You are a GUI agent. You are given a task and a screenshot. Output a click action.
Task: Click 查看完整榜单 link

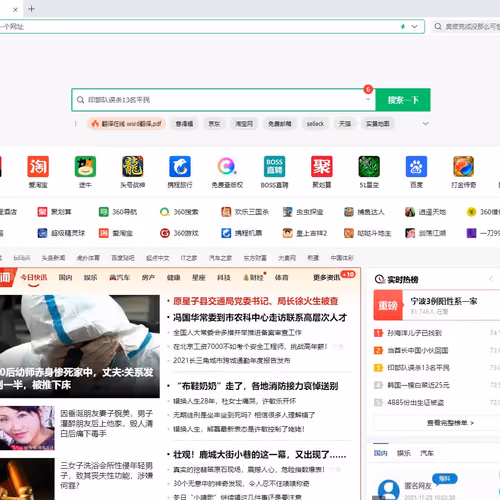coord(450,423)
